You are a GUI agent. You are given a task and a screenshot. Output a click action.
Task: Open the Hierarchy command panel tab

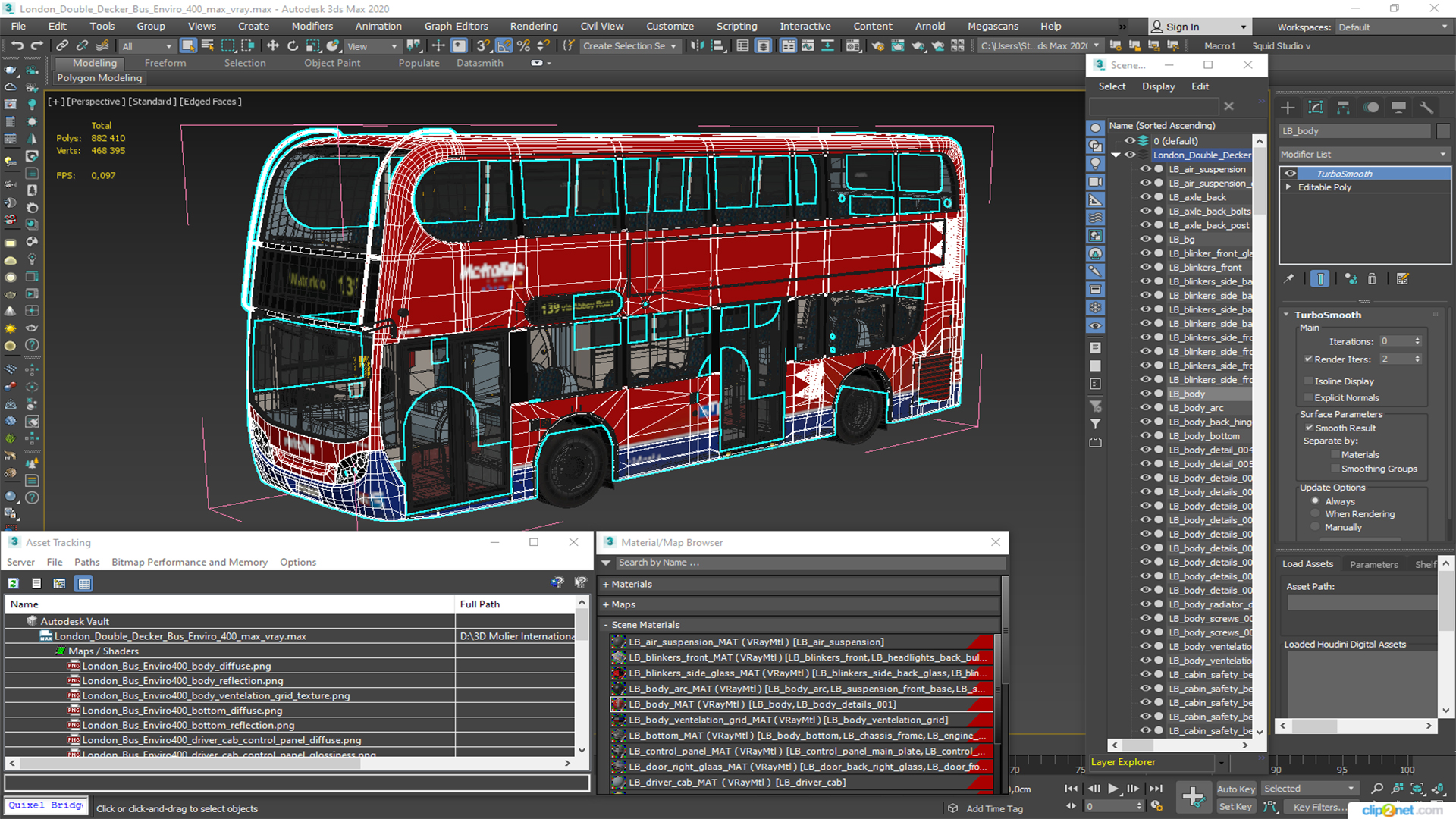(x=1343, y=108)
